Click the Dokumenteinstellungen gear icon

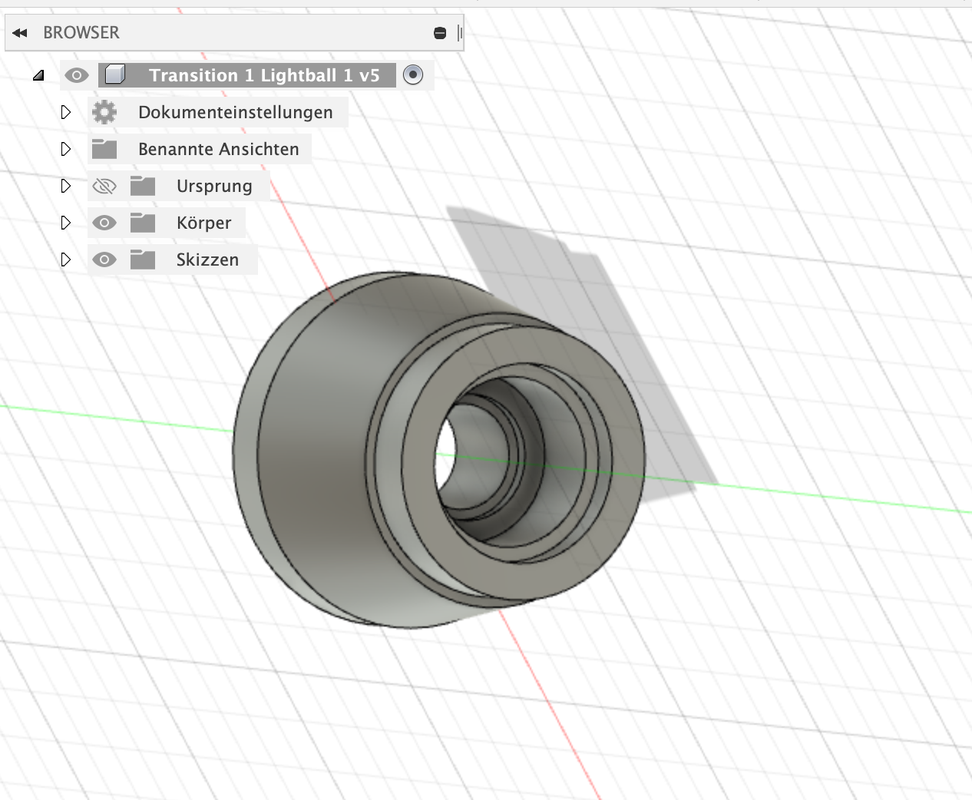coord(104,112)
